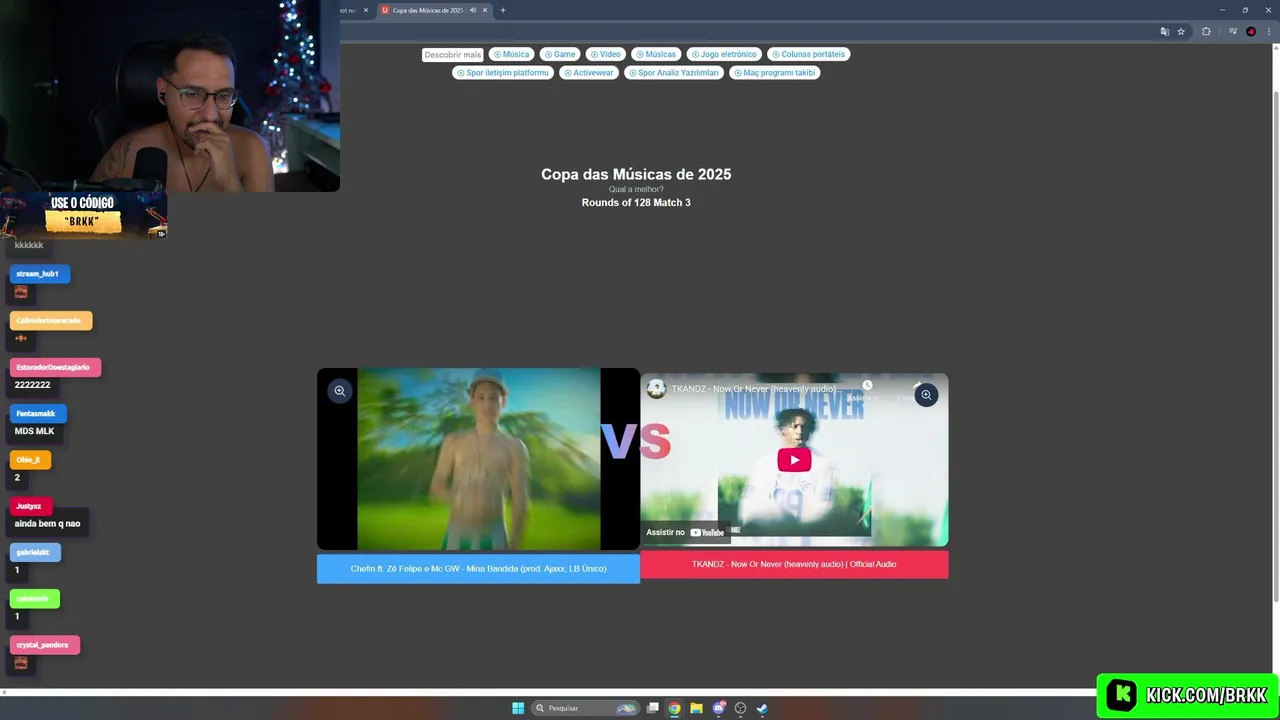Vote for Chefin - Mina Bandida
1280x720 pixels.
click(478, 569)
